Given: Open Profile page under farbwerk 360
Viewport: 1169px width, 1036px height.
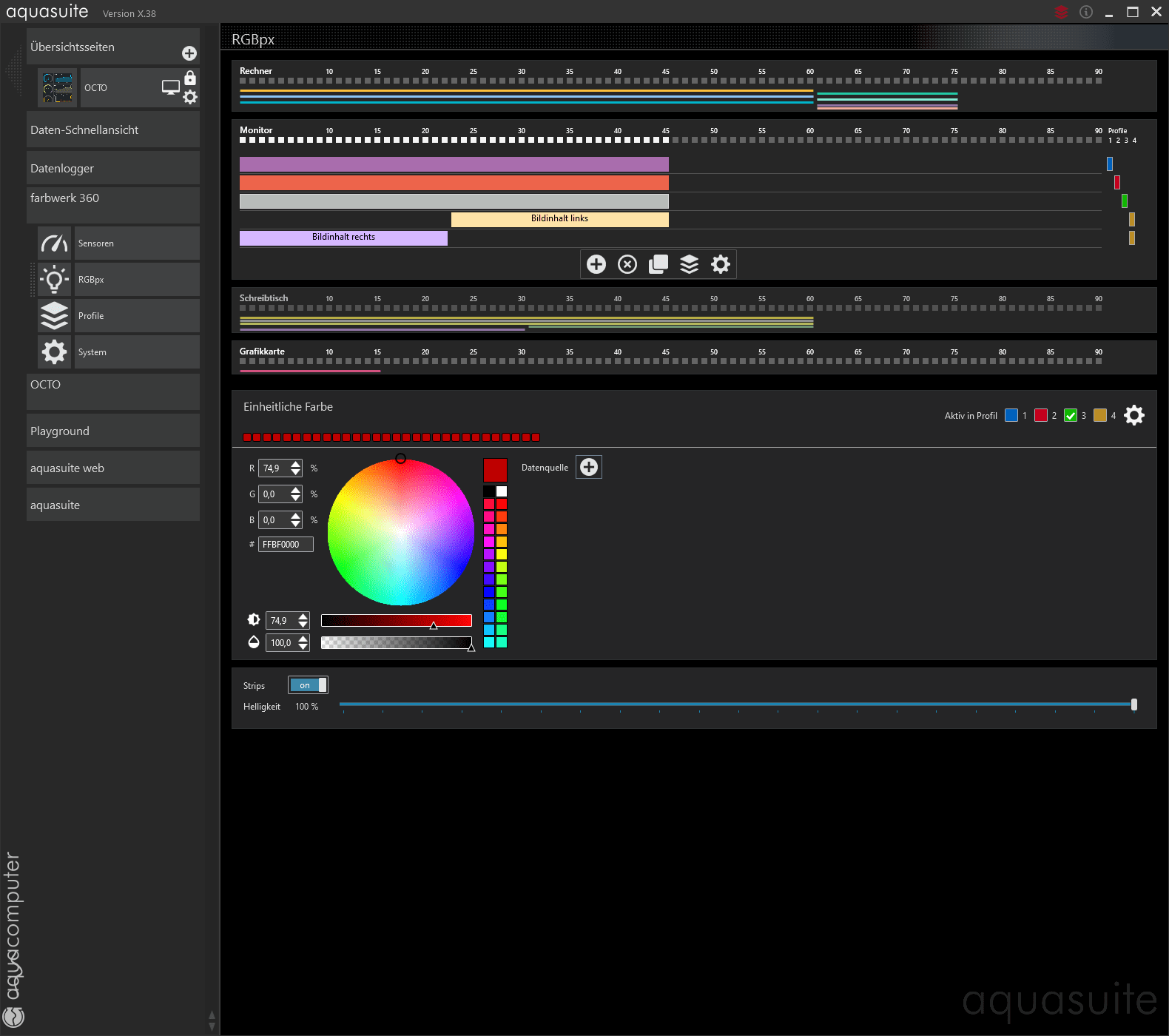Looking at the screenshot, I should pyautogui.click(x=137, y=316).
